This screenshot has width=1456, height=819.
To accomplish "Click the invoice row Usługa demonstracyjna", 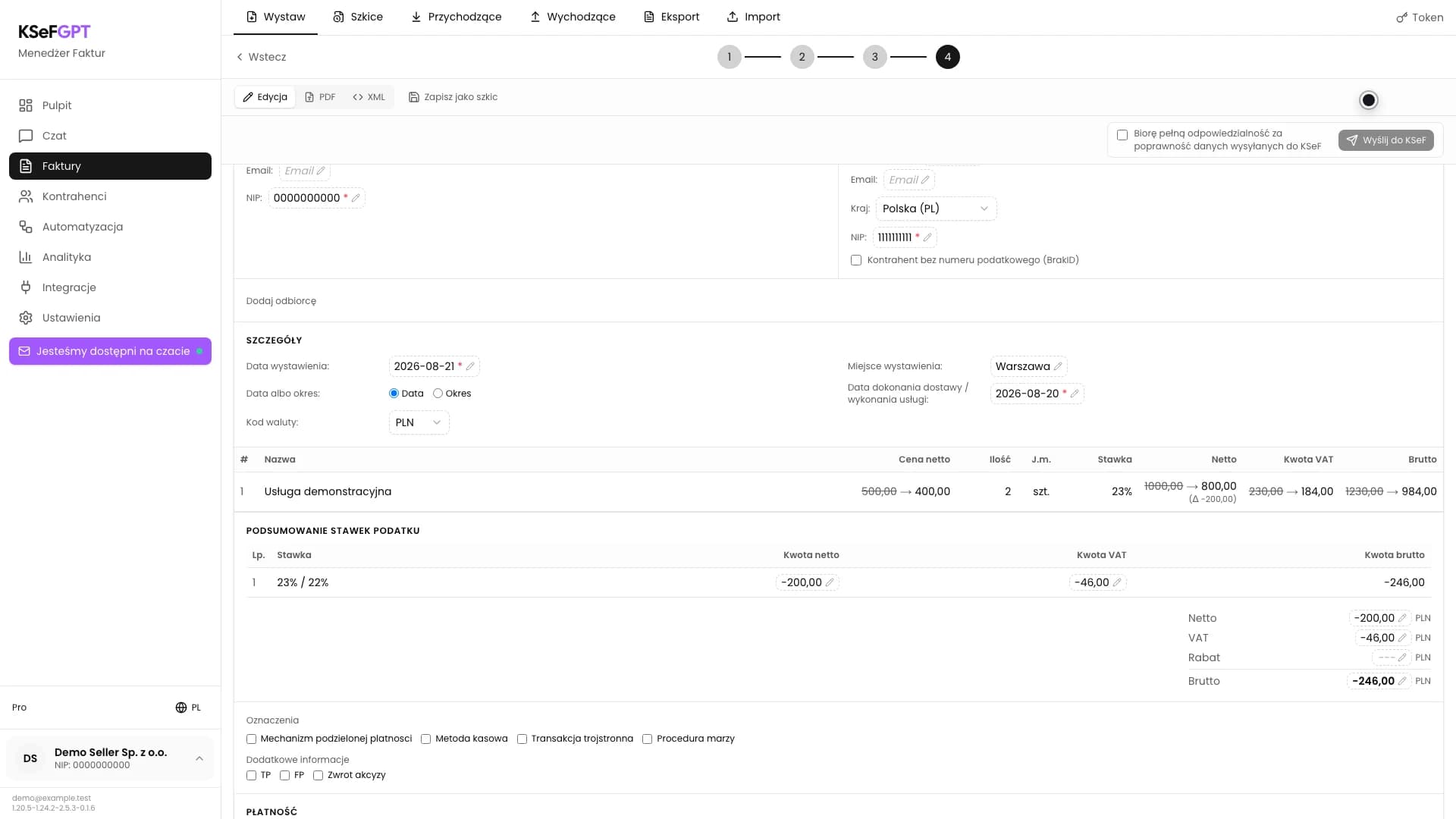I will tap(838, 491).
